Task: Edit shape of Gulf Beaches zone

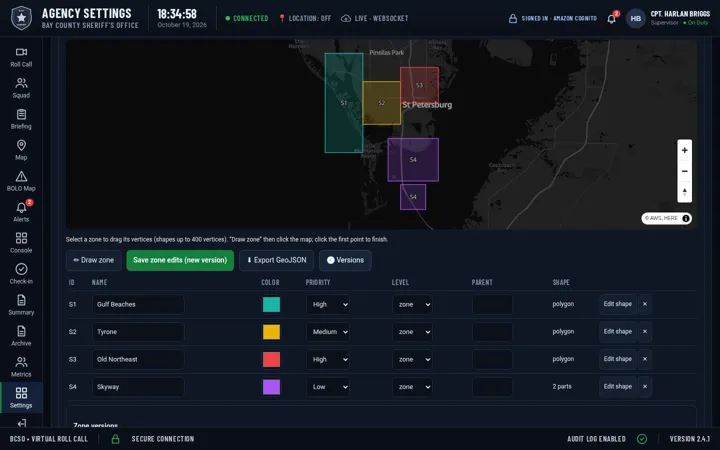Action: [618, 304]
